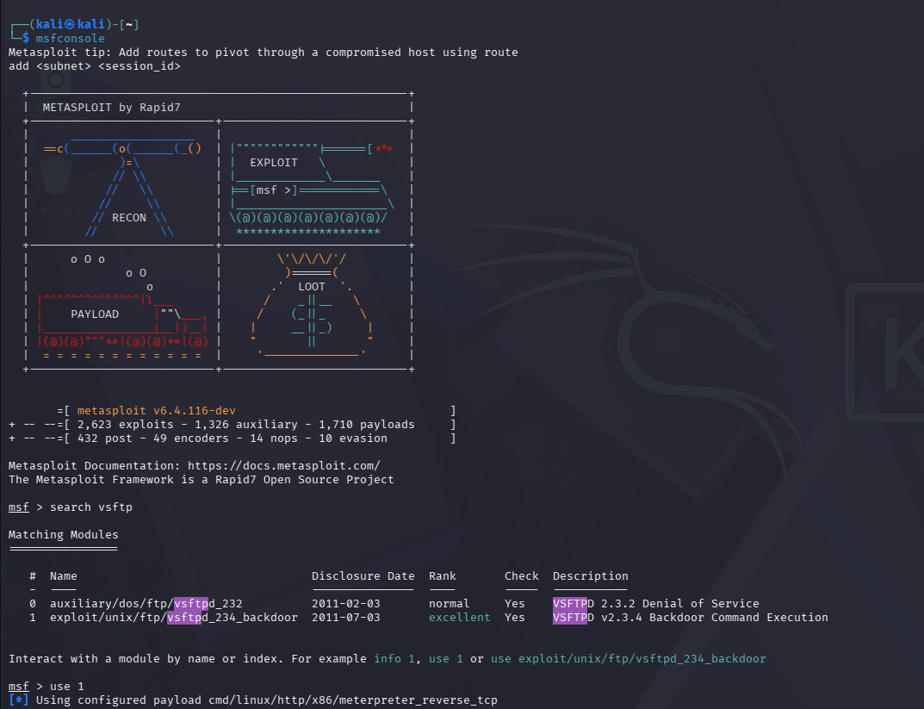
Task: Click the typed 'use 1' command at msf prompt
Action: coord(67,686)
